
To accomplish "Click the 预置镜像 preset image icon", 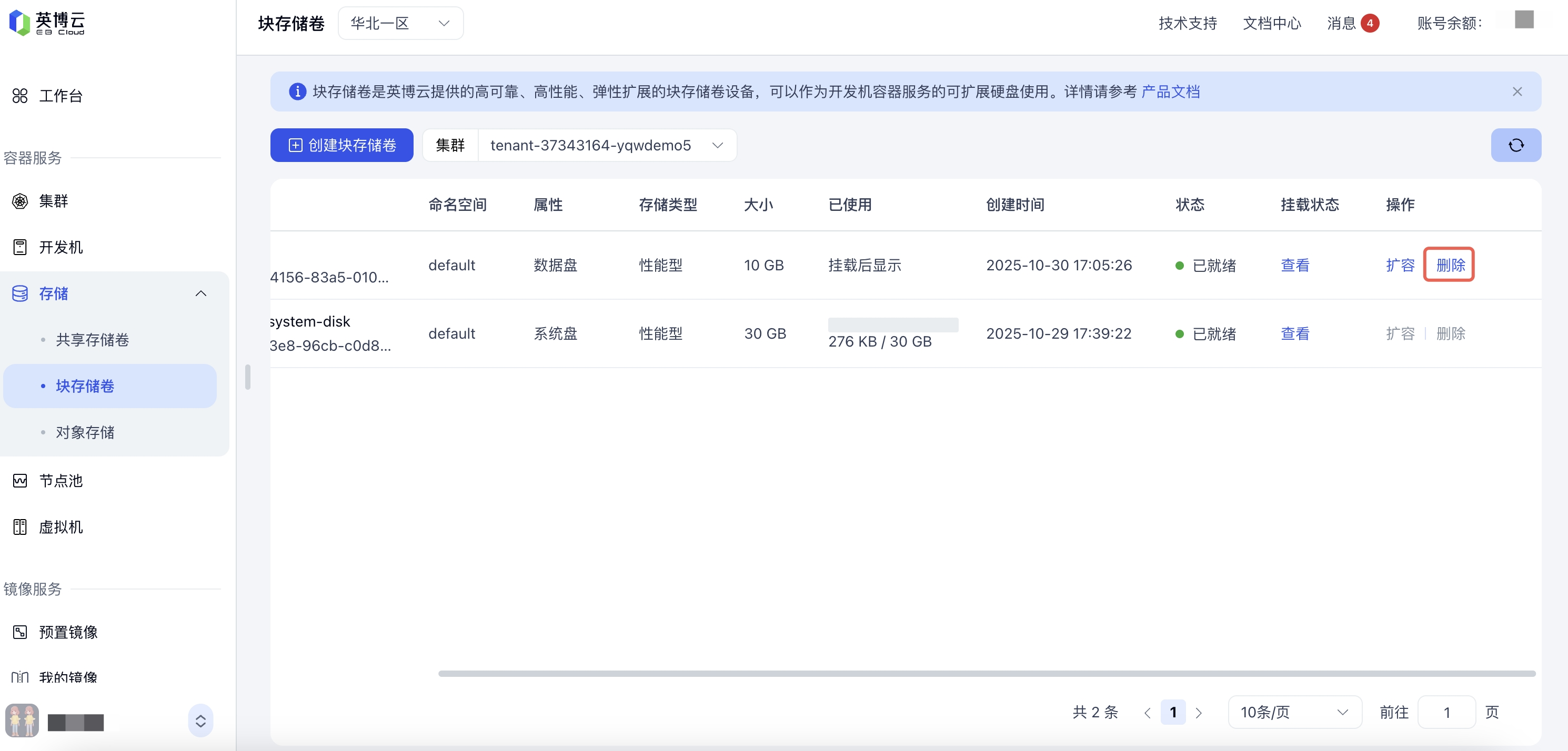I will point(20,632).
